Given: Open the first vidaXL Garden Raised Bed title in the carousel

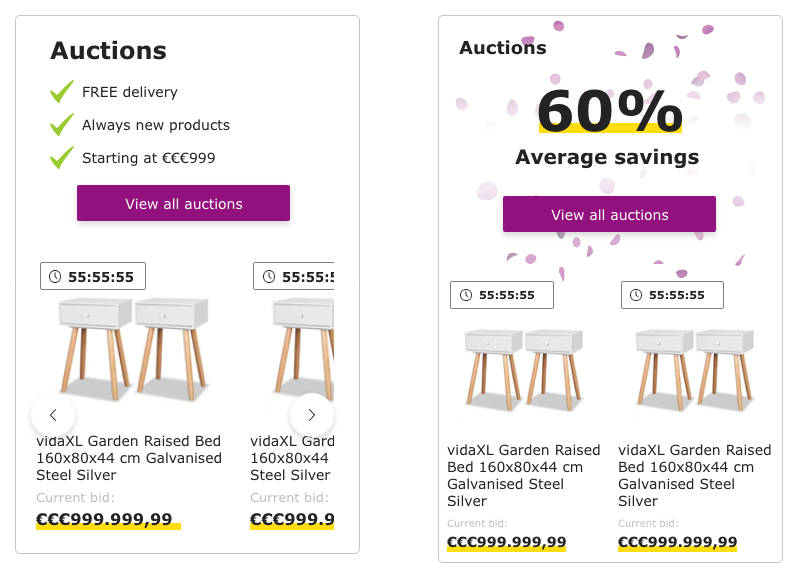Looking at the screenshot, I should (129, 458).
